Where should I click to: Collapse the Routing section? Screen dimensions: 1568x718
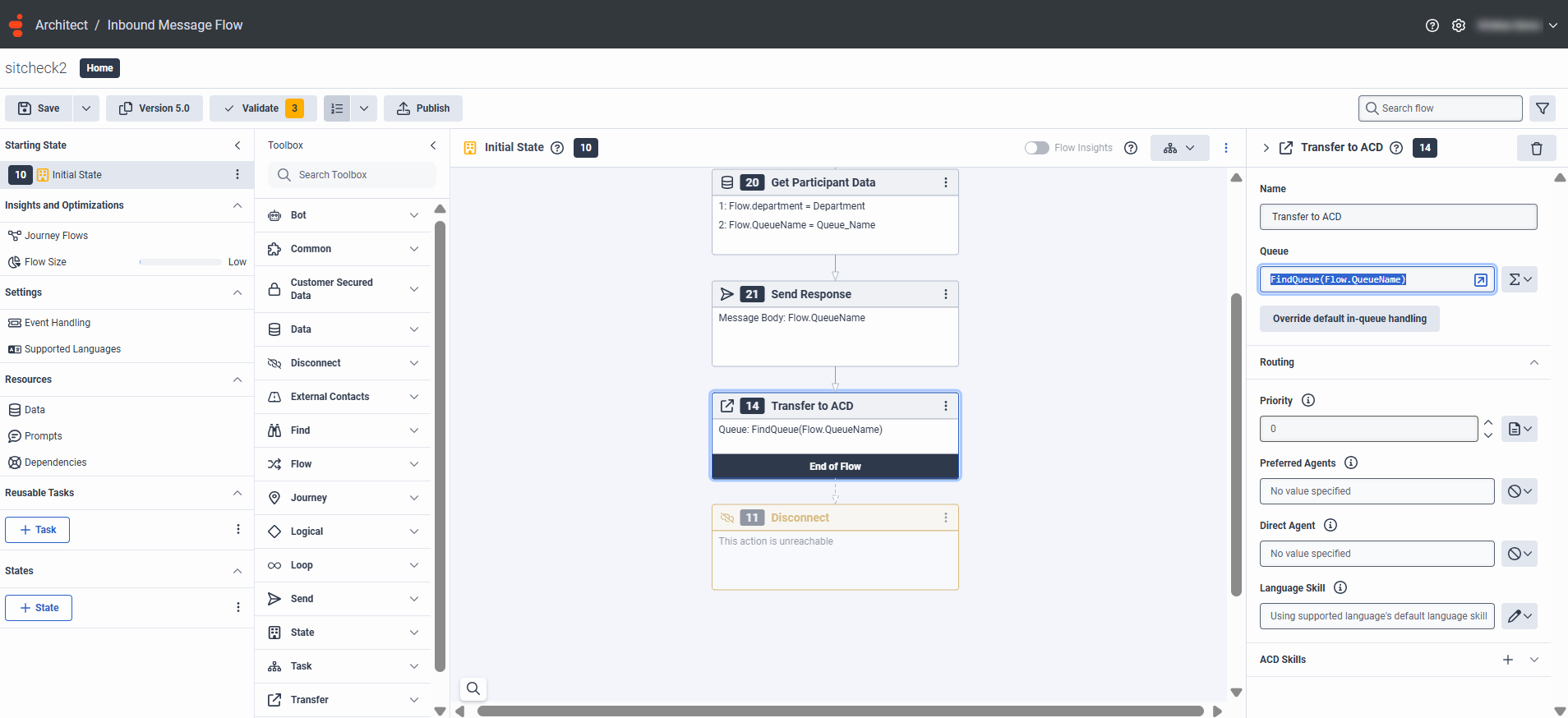coord(1533,362)
